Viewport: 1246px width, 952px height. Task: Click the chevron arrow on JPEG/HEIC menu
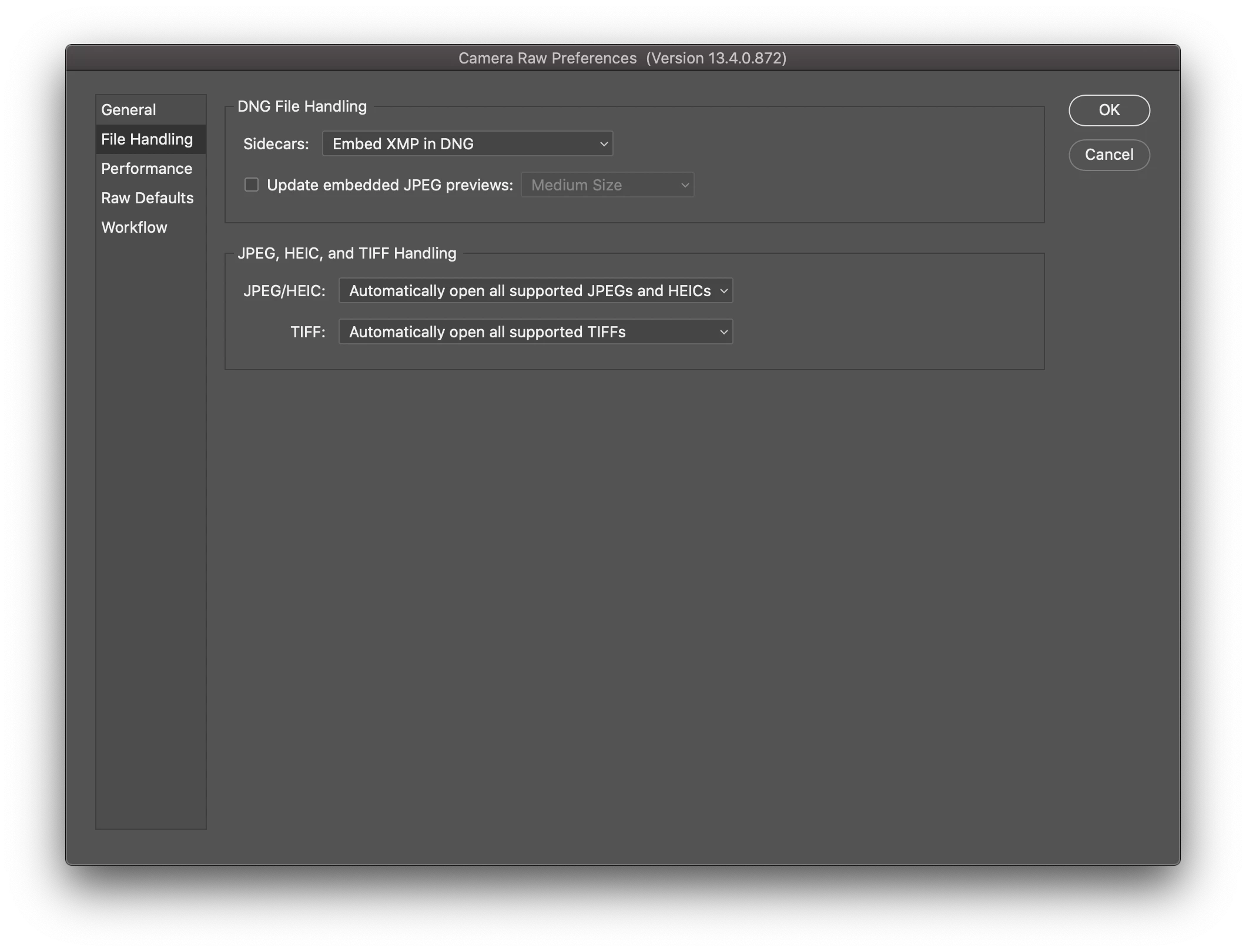[x=724, y=291]
